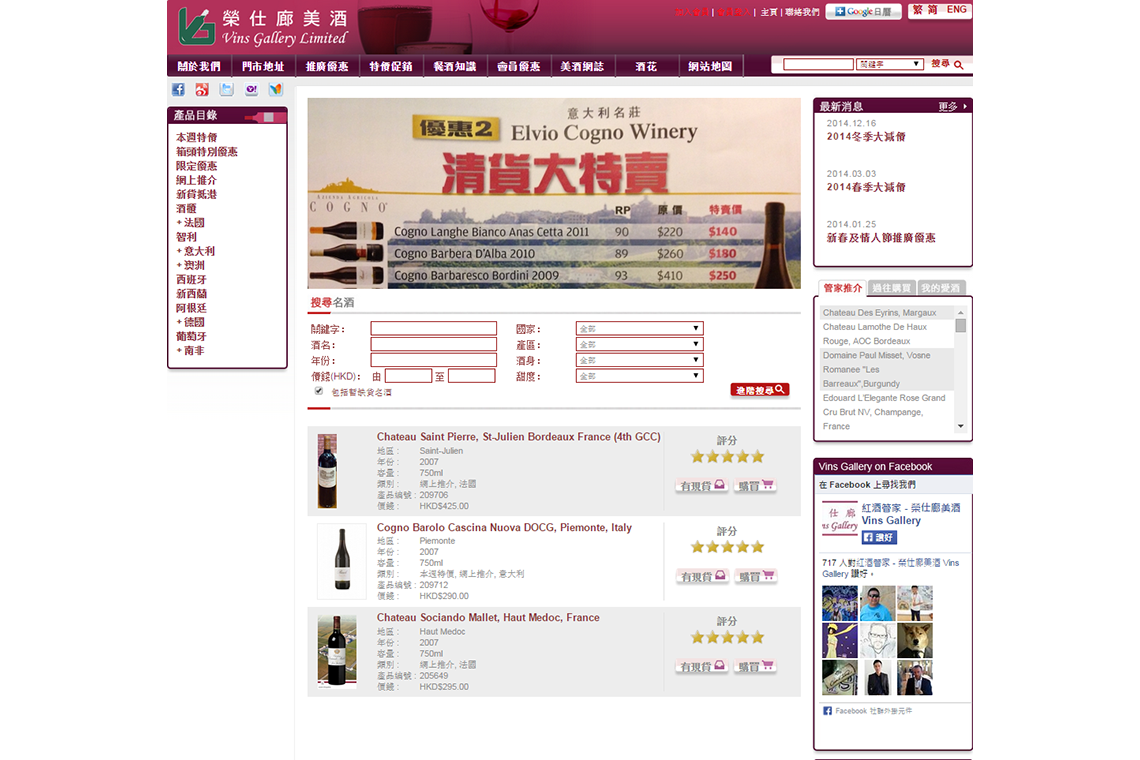Open the 國家 country dropdown
Screen dimensions: 1140x760
tap(639, 329)
